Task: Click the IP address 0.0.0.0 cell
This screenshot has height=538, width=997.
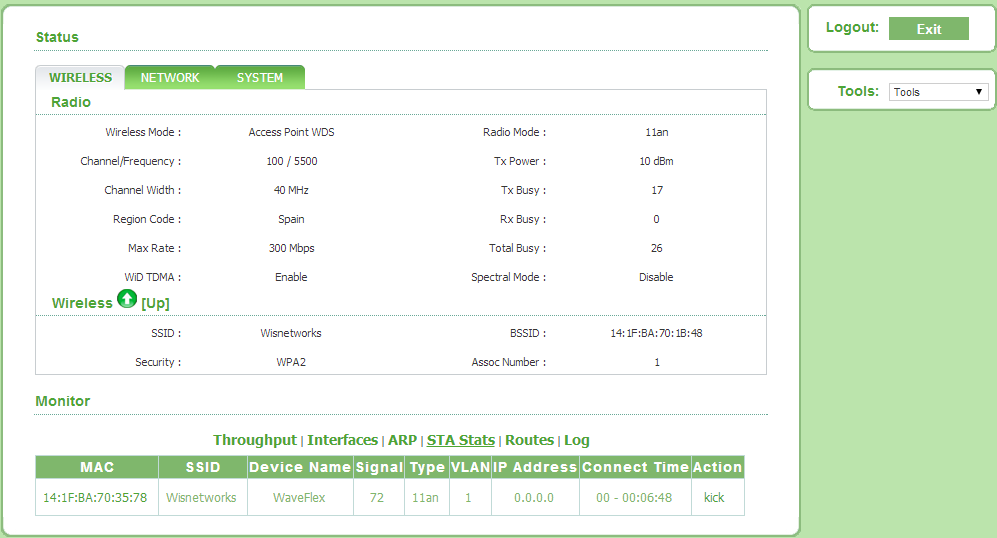Action: 533,497
